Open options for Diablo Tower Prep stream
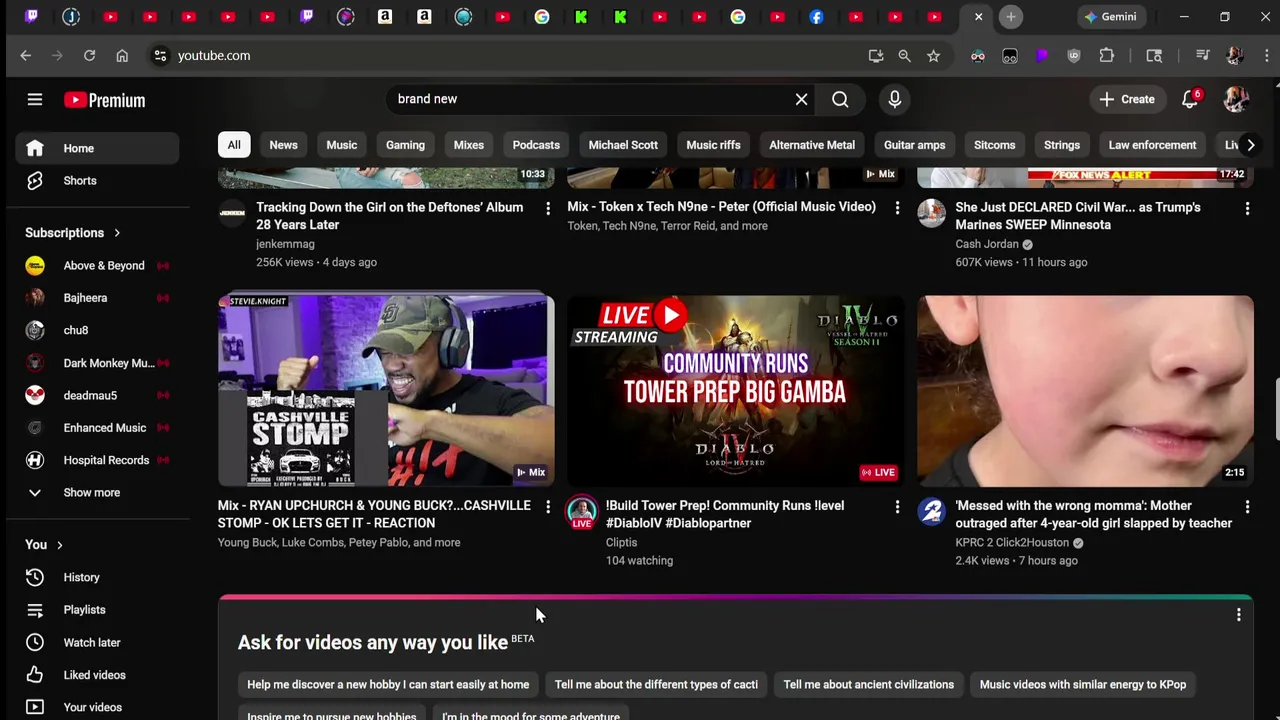The width and height of the screenshot is (1280, 720). click(897, 507)
